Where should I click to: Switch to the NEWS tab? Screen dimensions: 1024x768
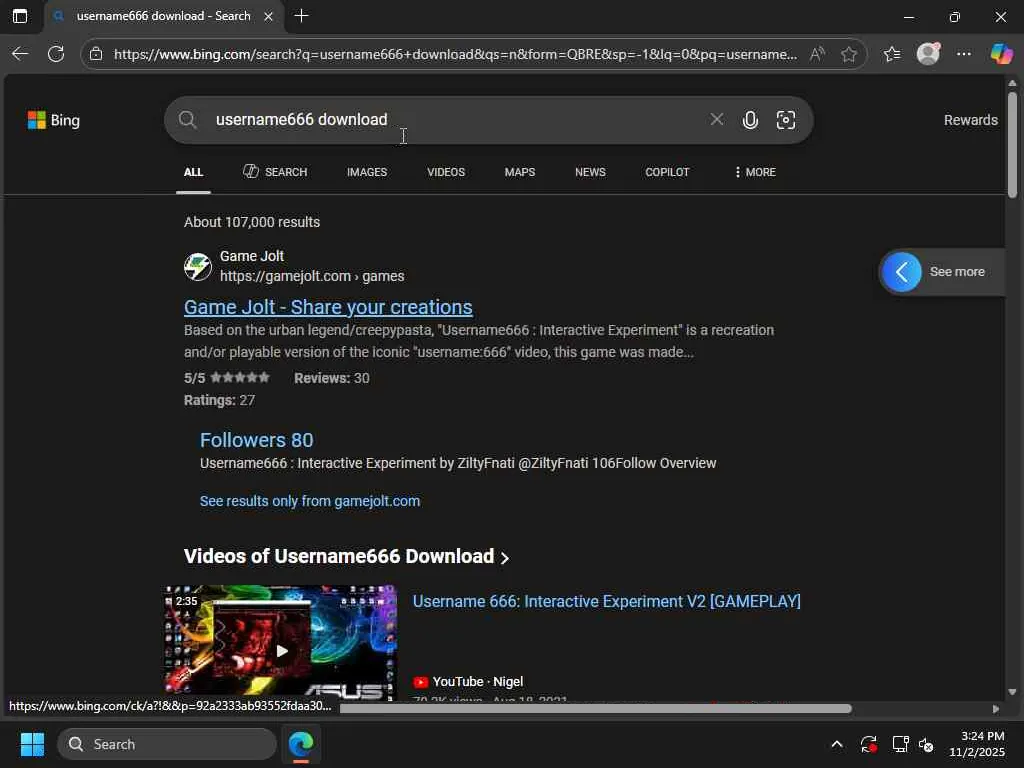(590, 172)
